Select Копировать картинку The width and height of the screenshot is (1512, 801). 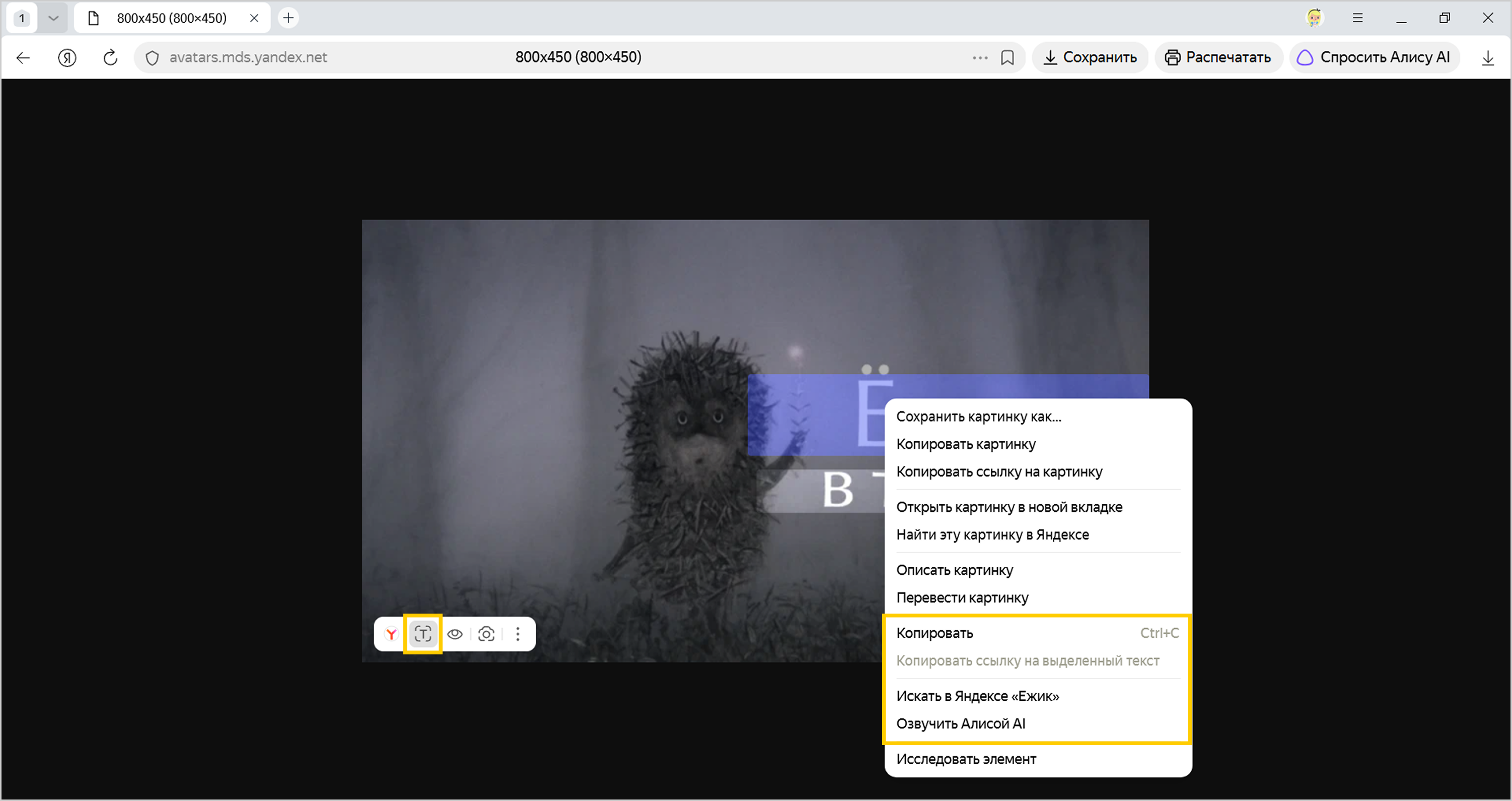[x=1038, y=444]
